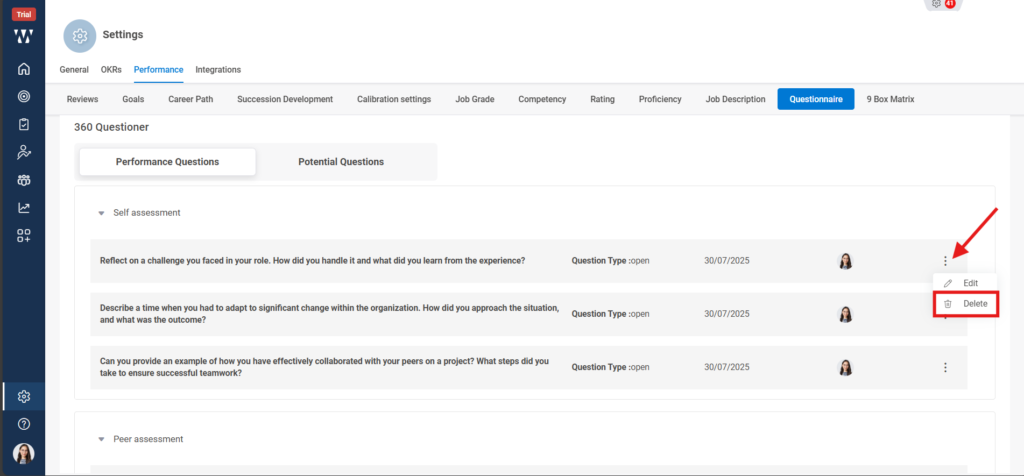Open the Reviews sub-tab
This screenshot has height=476, width=1024.
(x=82, y=99)
